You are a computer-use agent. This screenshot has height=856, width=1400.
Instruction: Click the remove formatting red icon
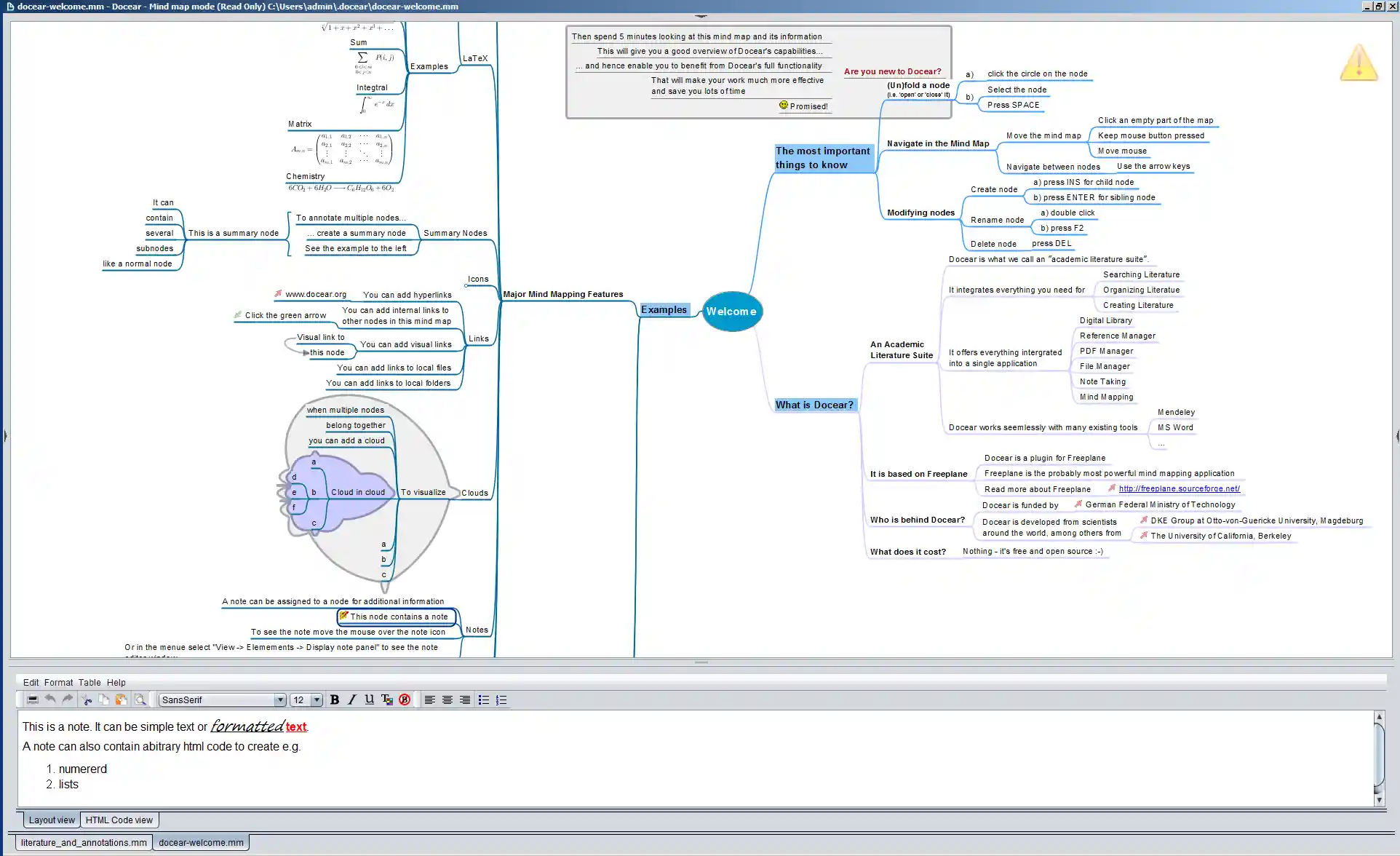point(405,700)
